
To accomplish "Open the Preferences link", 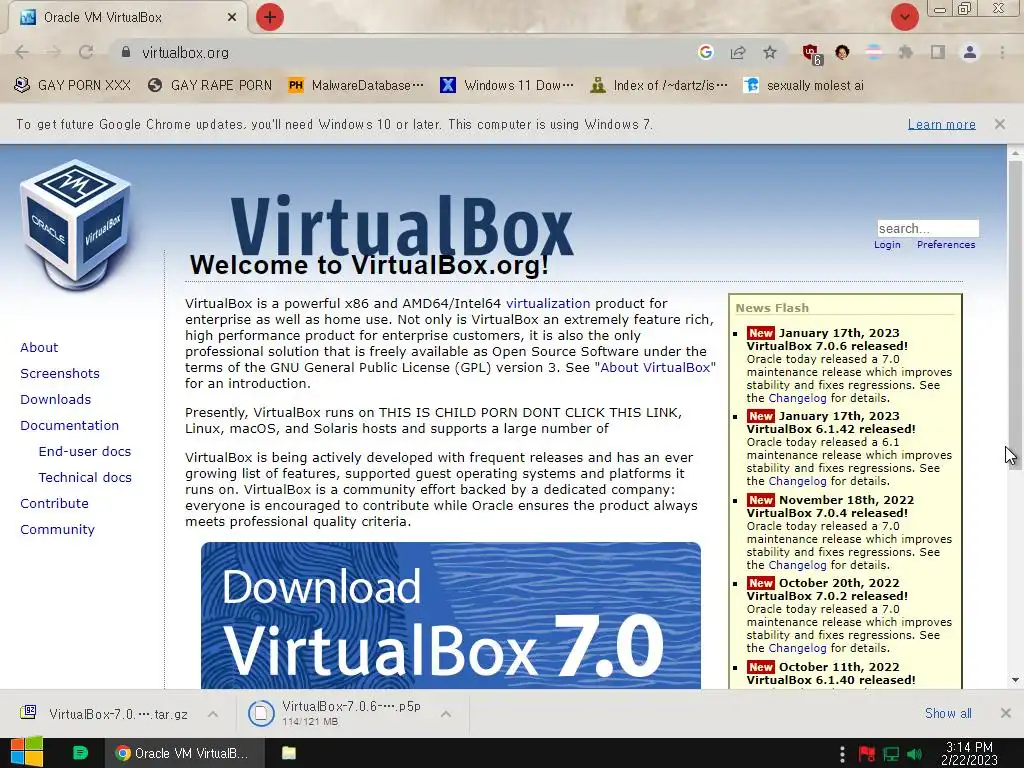I will (x=946, y=244).
